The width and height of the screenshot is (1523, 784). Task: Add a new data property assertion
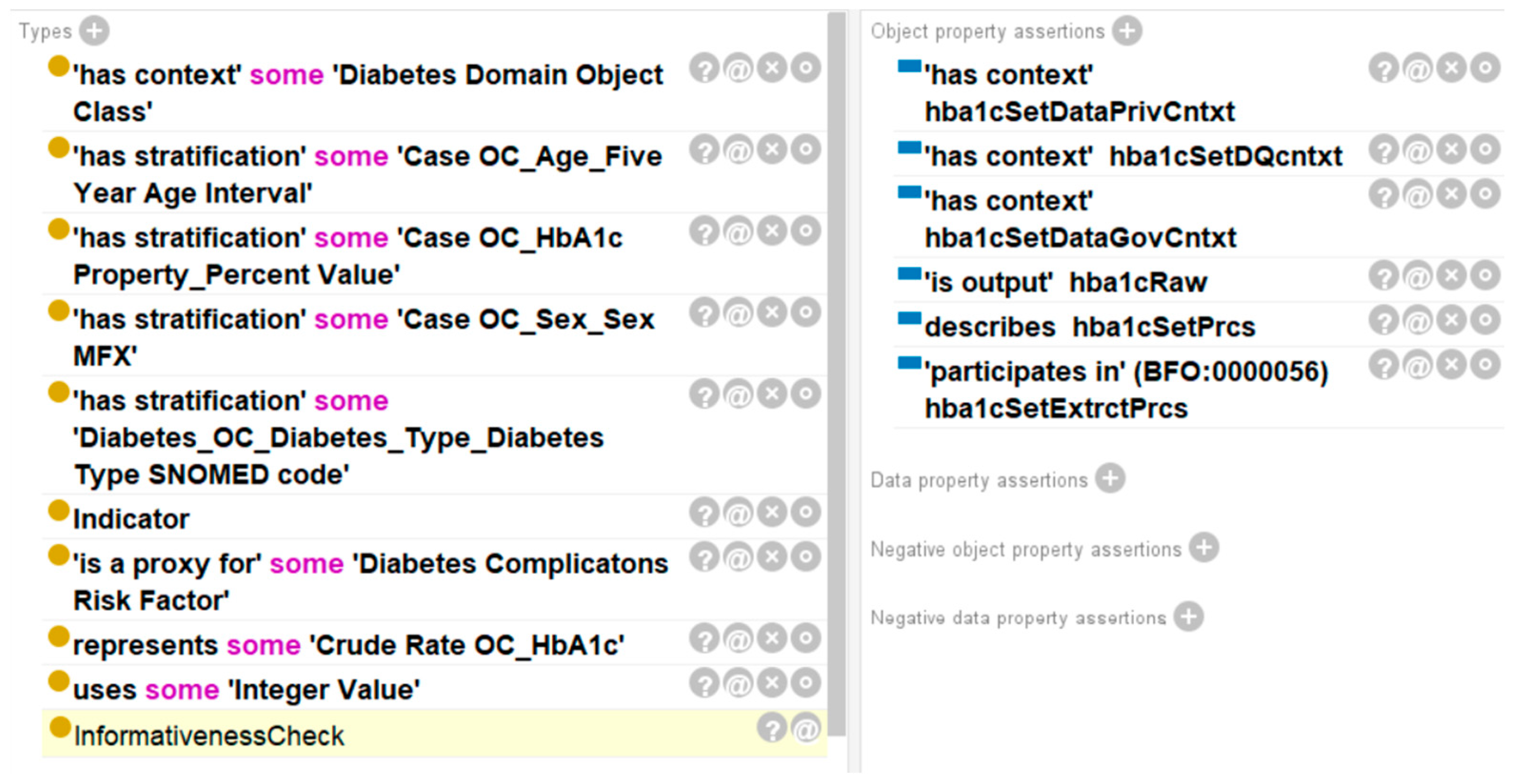[x=1110, y=479]
